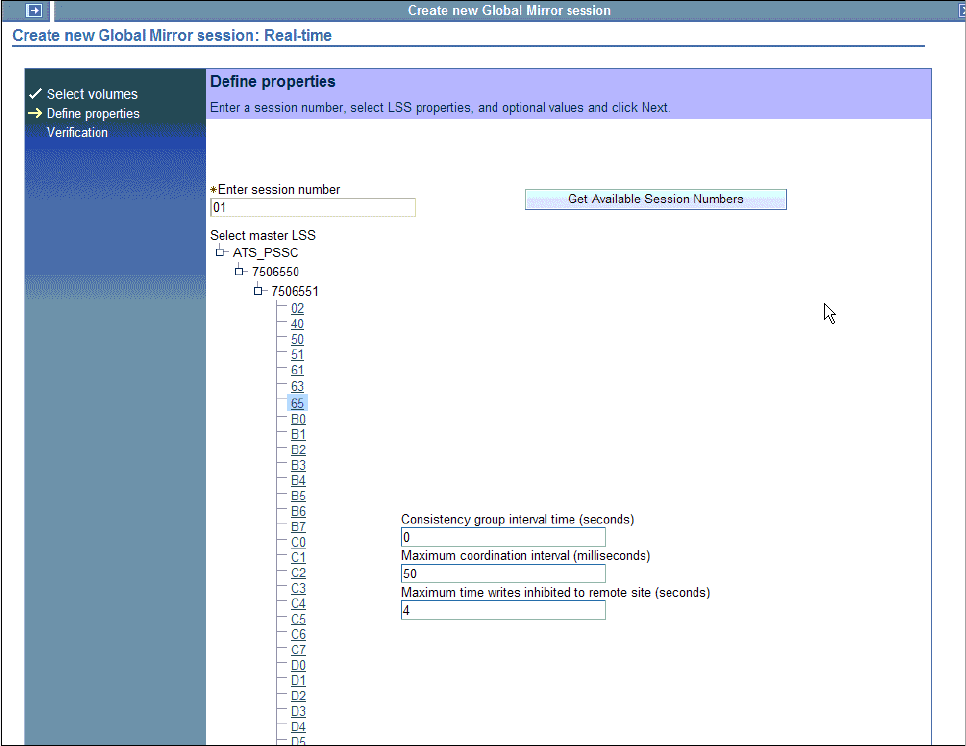Select master LSS B6
Screen dimensions: 966x746
pyautogui.click(x=298, y=511)
